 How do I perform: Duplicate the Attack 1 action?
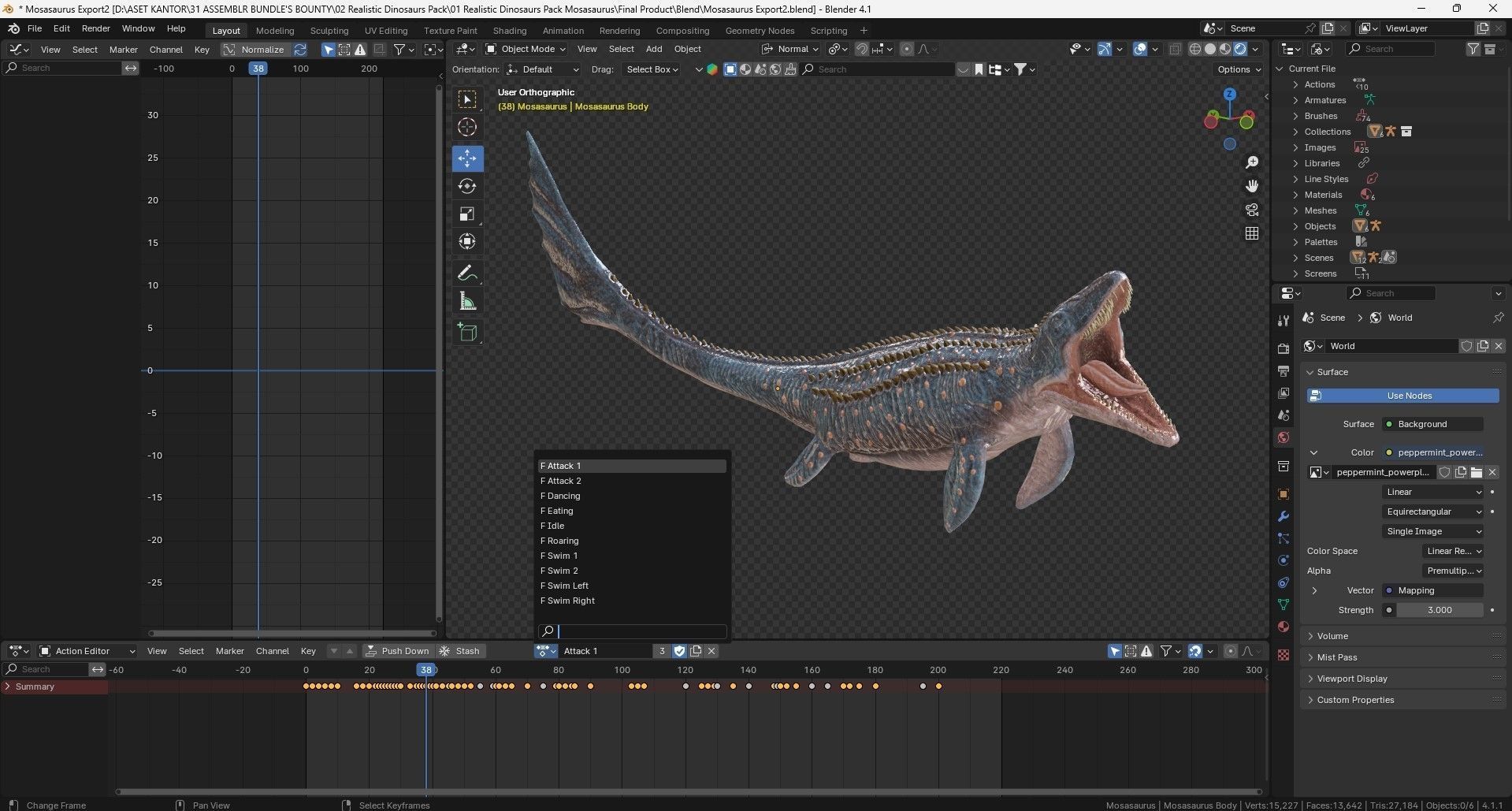click(x=696, y=651)
